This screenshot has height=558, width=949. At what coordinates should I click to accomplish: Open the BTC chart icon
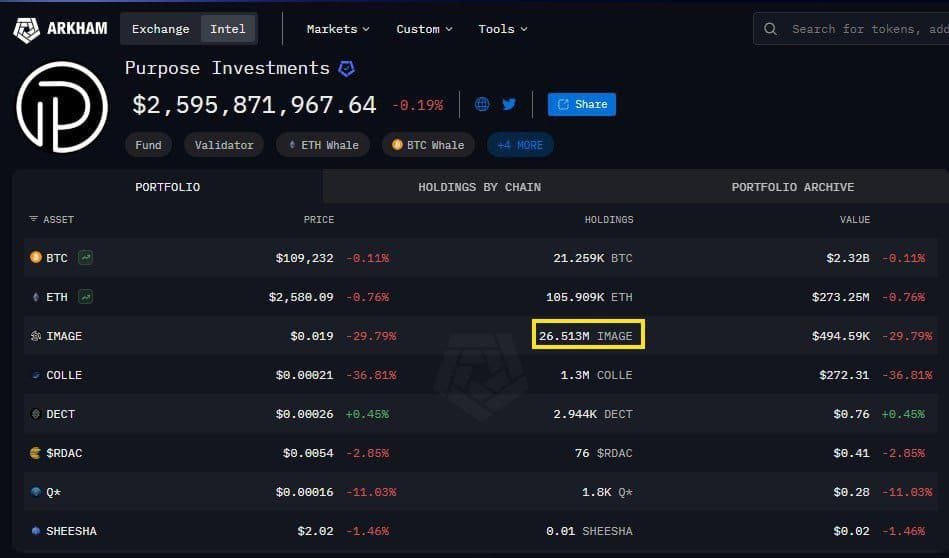pos(85,258)
